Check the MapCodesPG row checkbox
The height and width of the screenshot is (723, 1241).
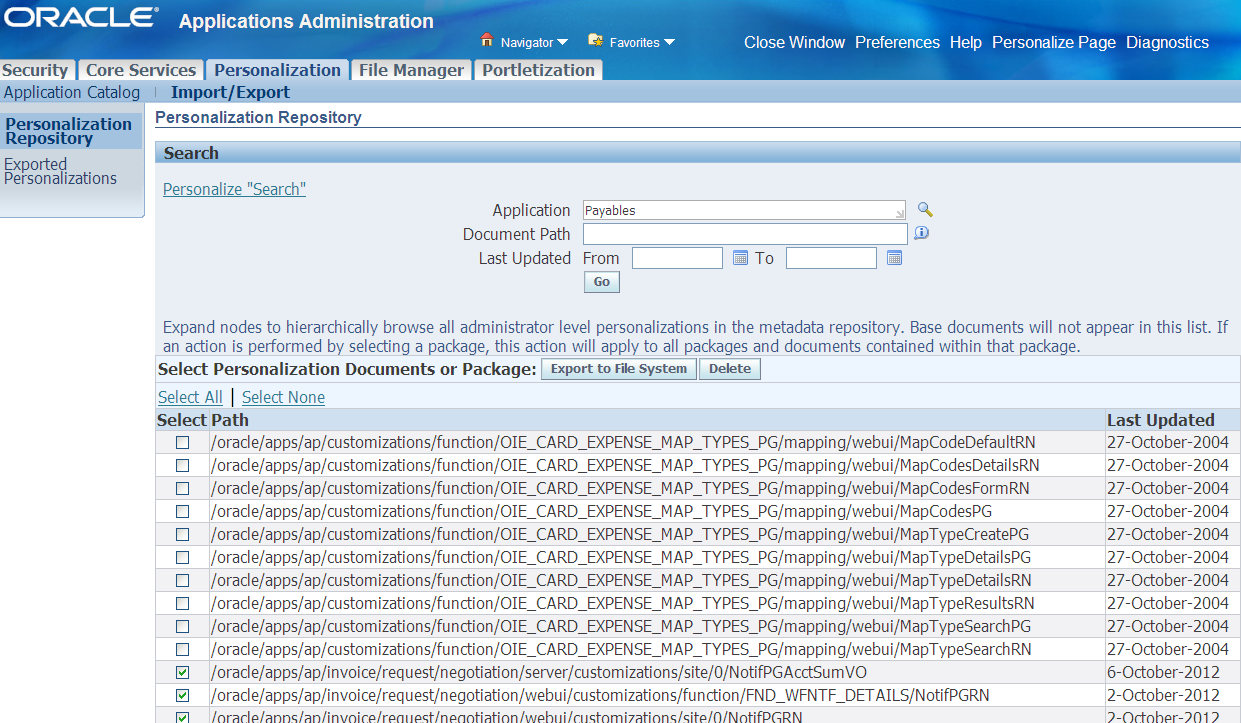tap(183, 511)
